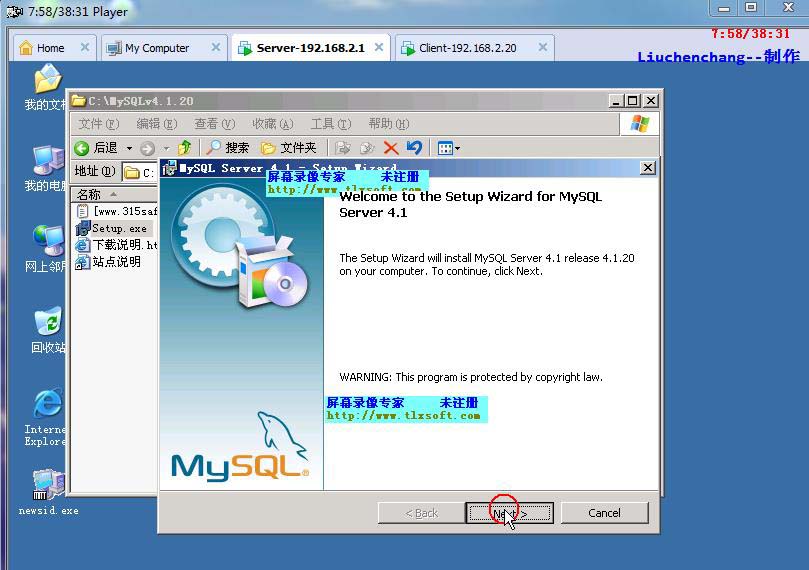
Task: Click the 我的文档 desktop icon
Action: click(x=46, y=87)
